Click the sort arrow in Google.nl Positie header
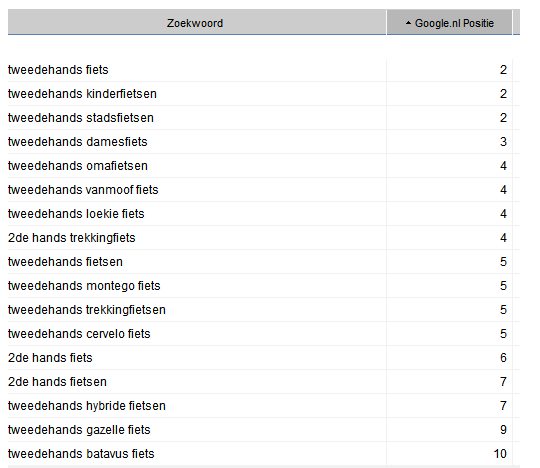Screen dimensions: 540x468 pos(408,23)
